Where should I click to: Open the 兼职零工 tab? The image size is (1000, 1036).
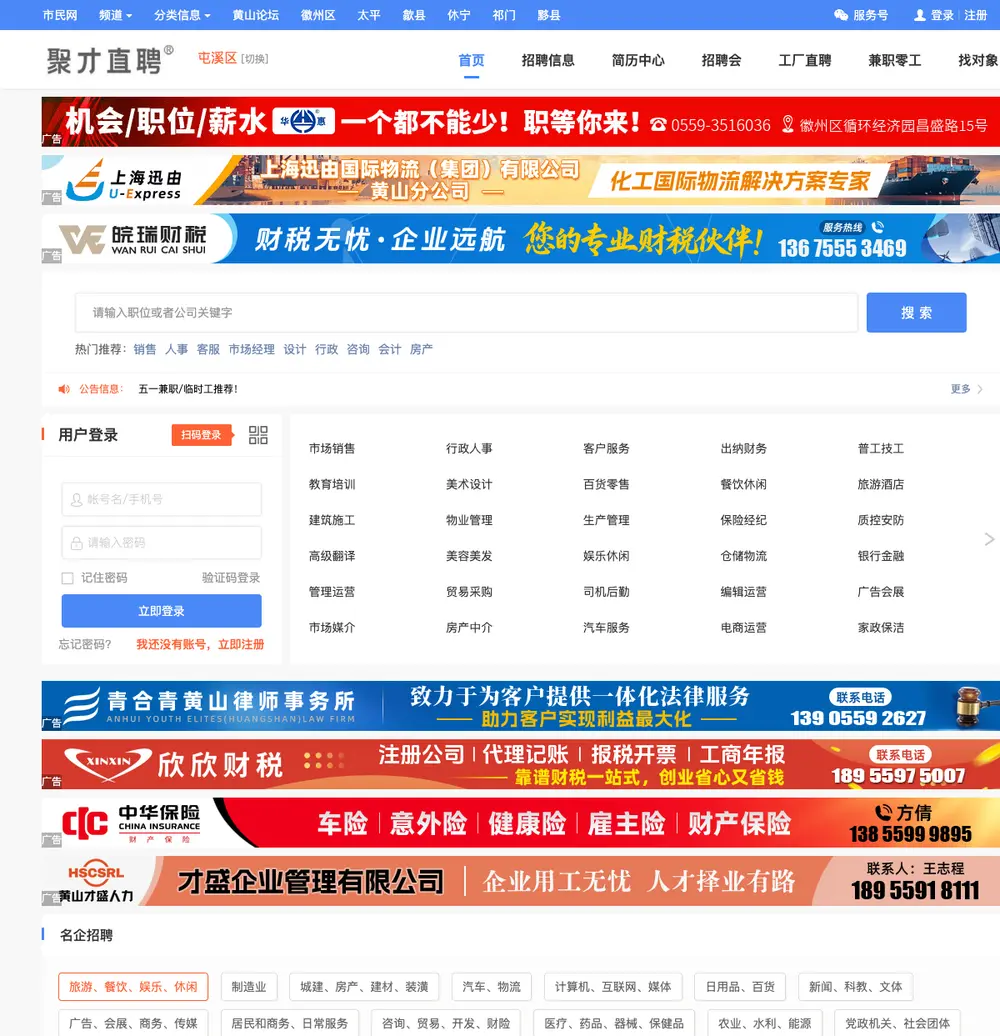pyautogui.click(x=894, y=61)
